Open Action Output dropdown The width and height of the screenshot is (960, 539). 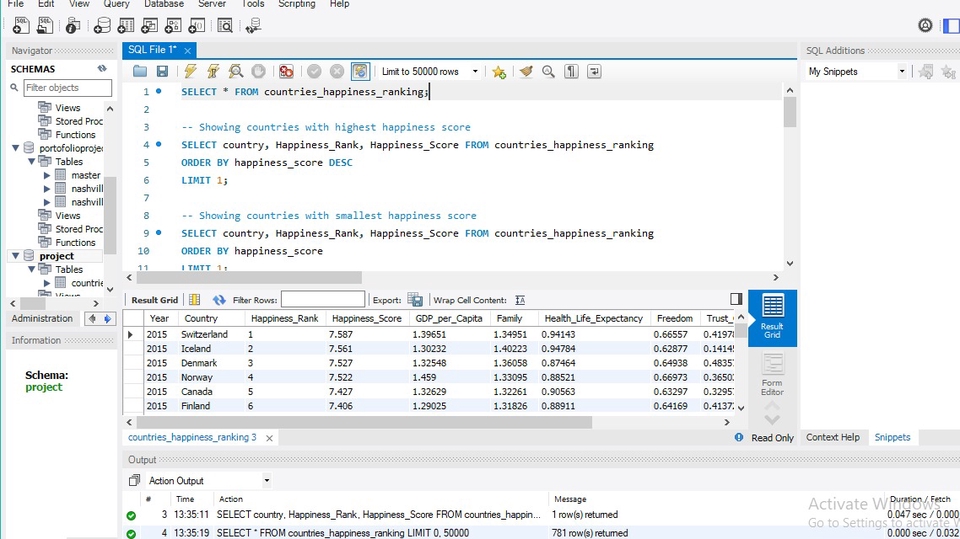[267, 481]
